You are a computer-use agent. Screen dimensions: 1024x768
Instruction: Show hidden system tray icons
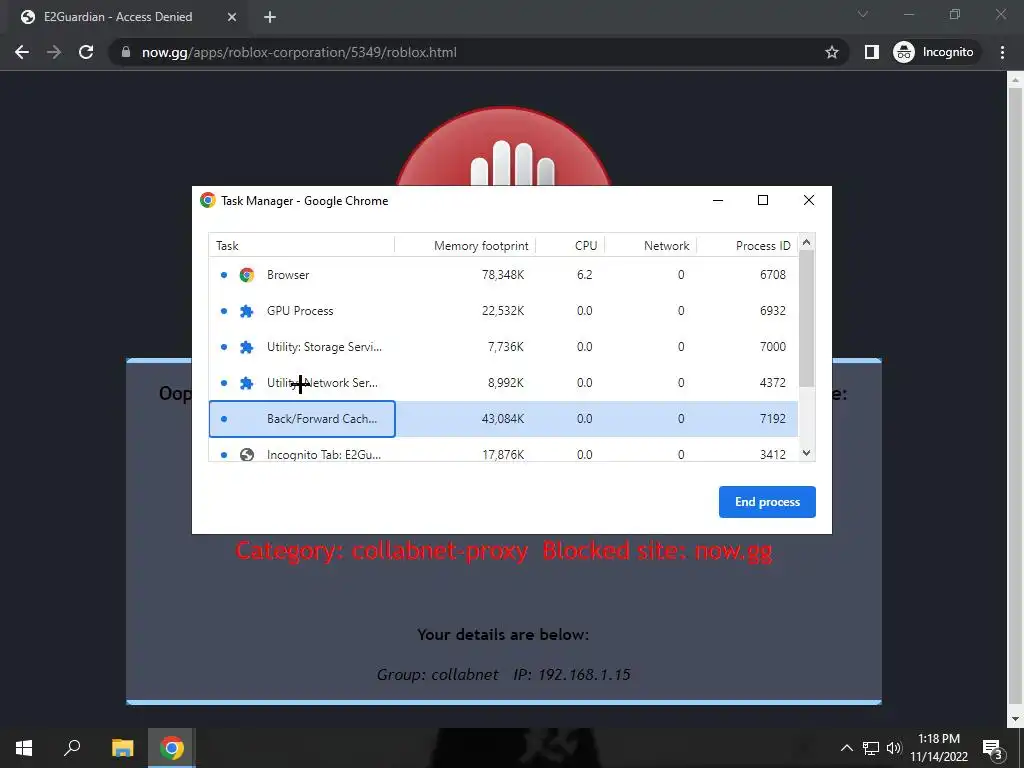click(x=846, y=748)
